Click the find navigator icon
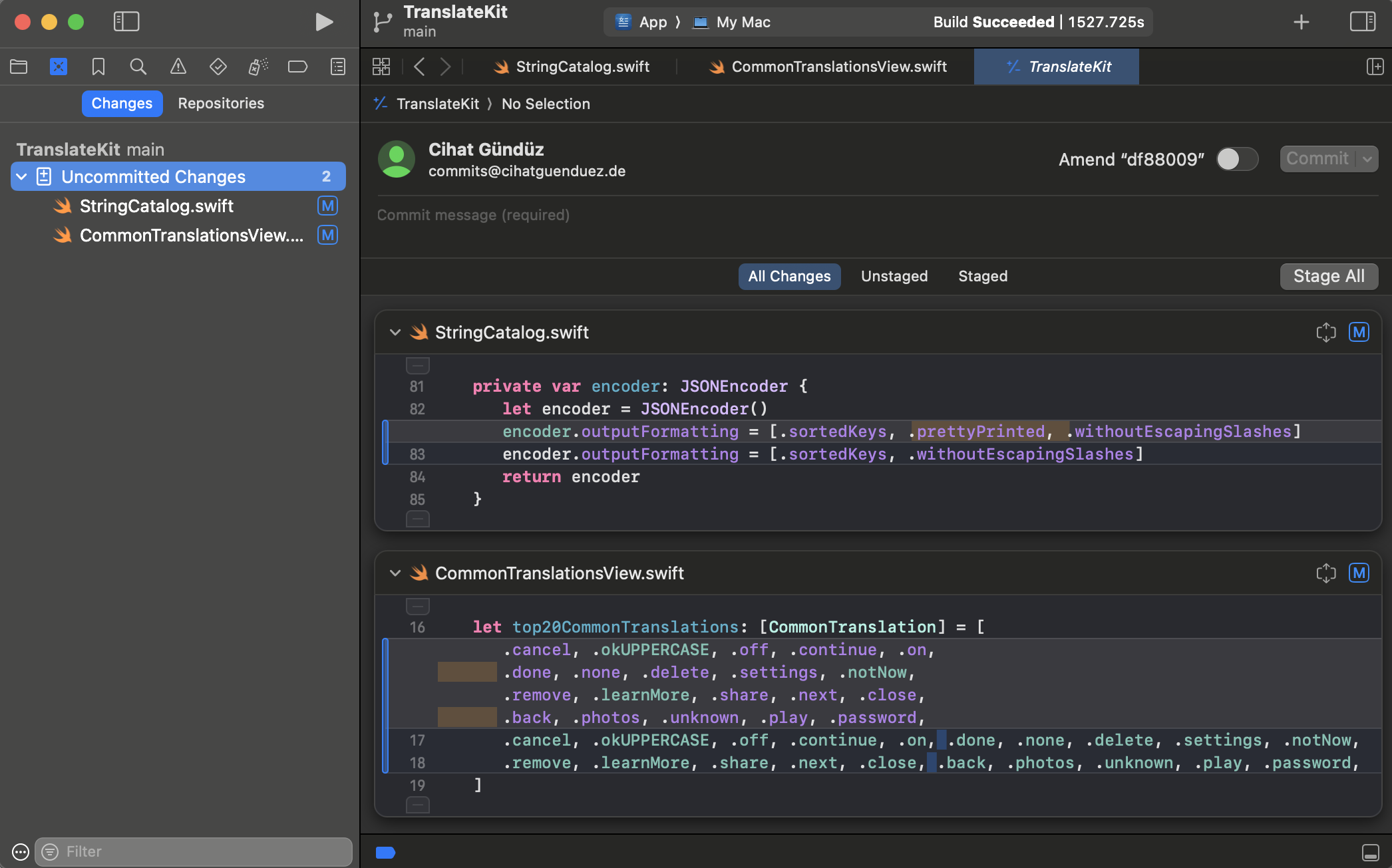This screenshot has height=868, width=1392. tap(138, 67)
